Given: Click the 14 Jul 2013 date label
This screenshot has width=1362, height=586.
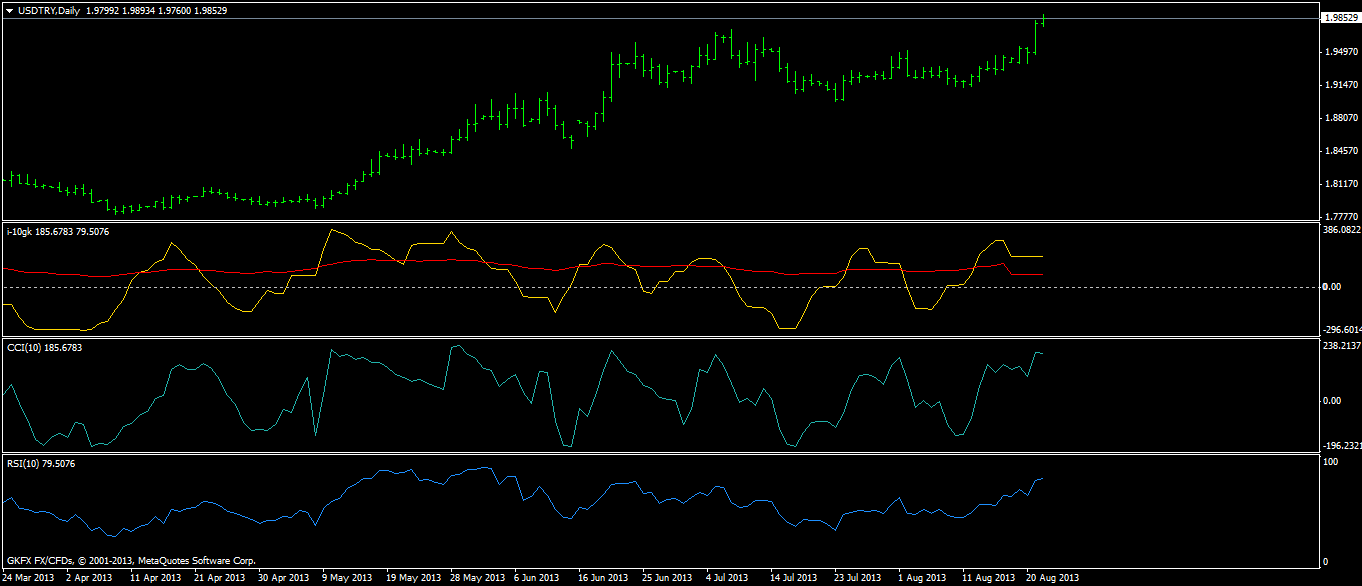Looking at the screenshot, I should tap(794, 578).
